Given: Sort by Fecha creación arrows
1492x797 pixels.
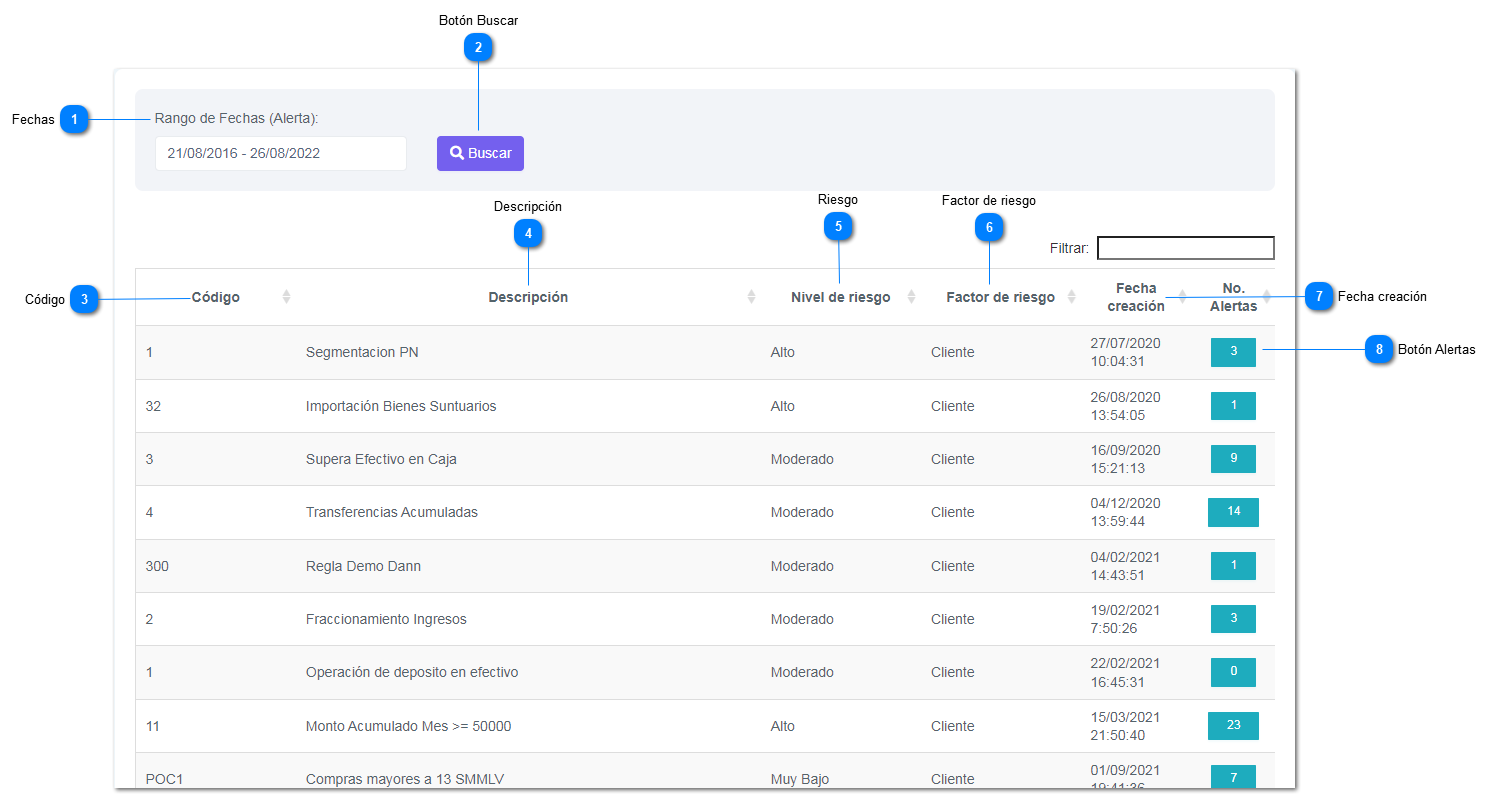Looking at the screenshot, I should click(1182, 297).
